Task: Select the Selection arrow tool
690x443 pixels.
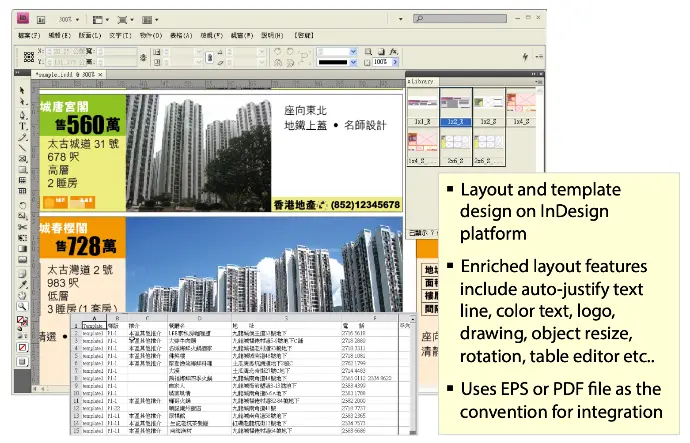Action: [x=23, y=91]
